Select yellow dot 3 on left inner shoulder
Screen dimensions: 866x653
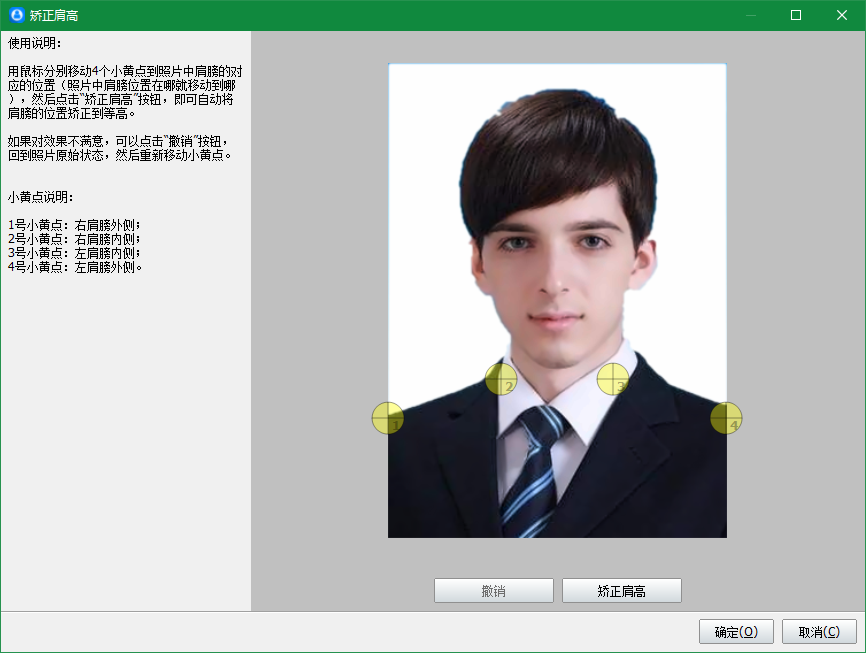click(613, 380)
